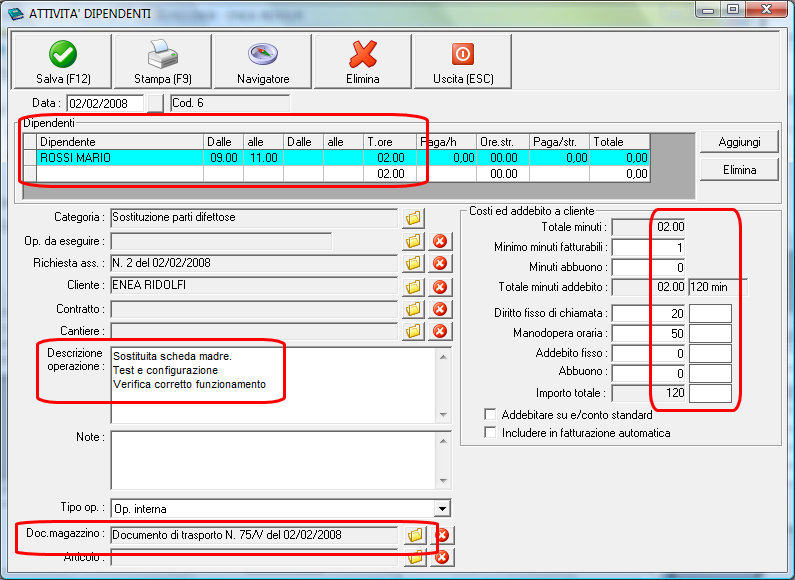Open folder lookup for Articolo
The image size is (795, 580).
click(415, 557)
